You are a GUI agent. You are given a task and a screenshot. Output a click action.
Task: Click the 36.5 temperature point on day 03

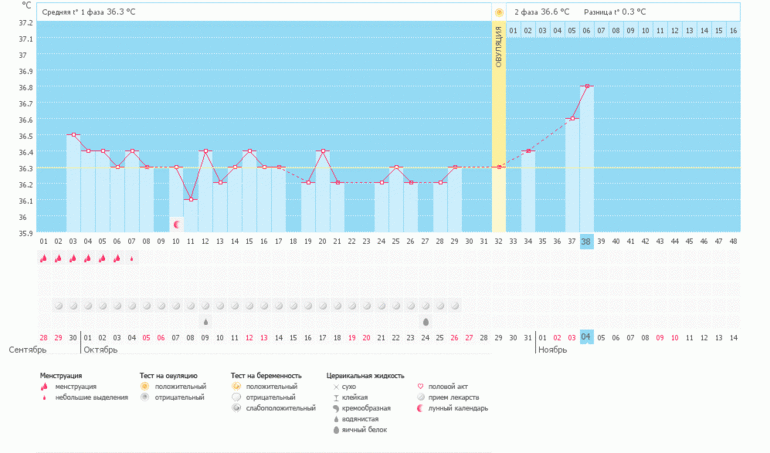tap(73, 135)
